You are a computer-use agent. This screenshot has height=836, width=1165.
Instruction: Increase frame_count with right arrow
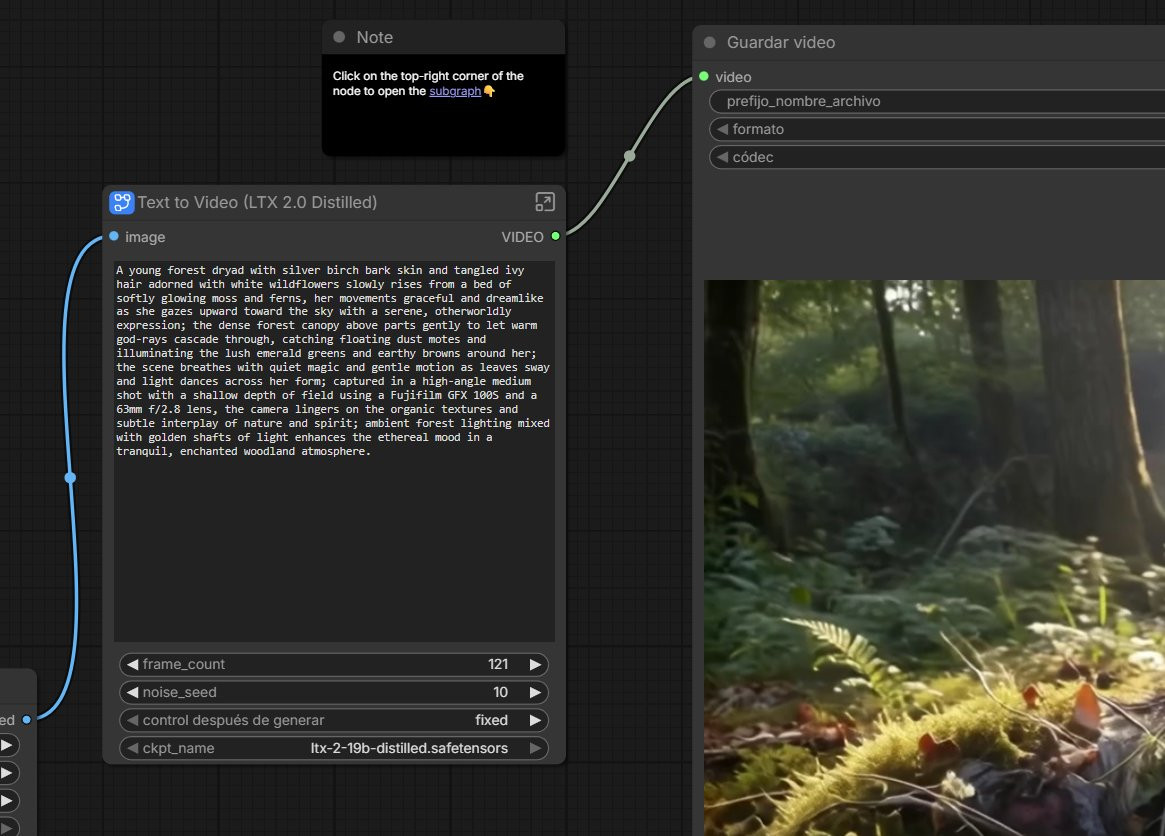click(x=535, y=664)
